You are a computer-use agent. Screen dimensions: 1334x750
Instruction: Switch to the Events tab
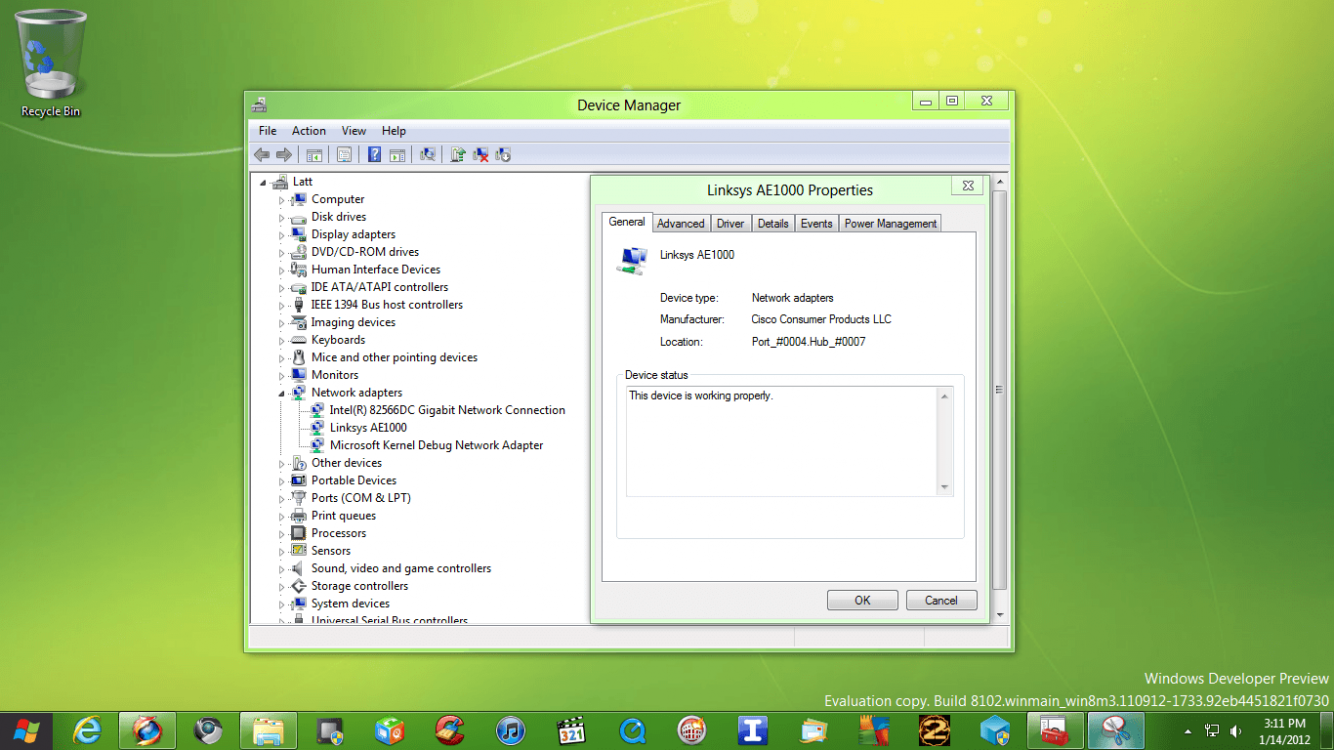click(x=817, y=224)
